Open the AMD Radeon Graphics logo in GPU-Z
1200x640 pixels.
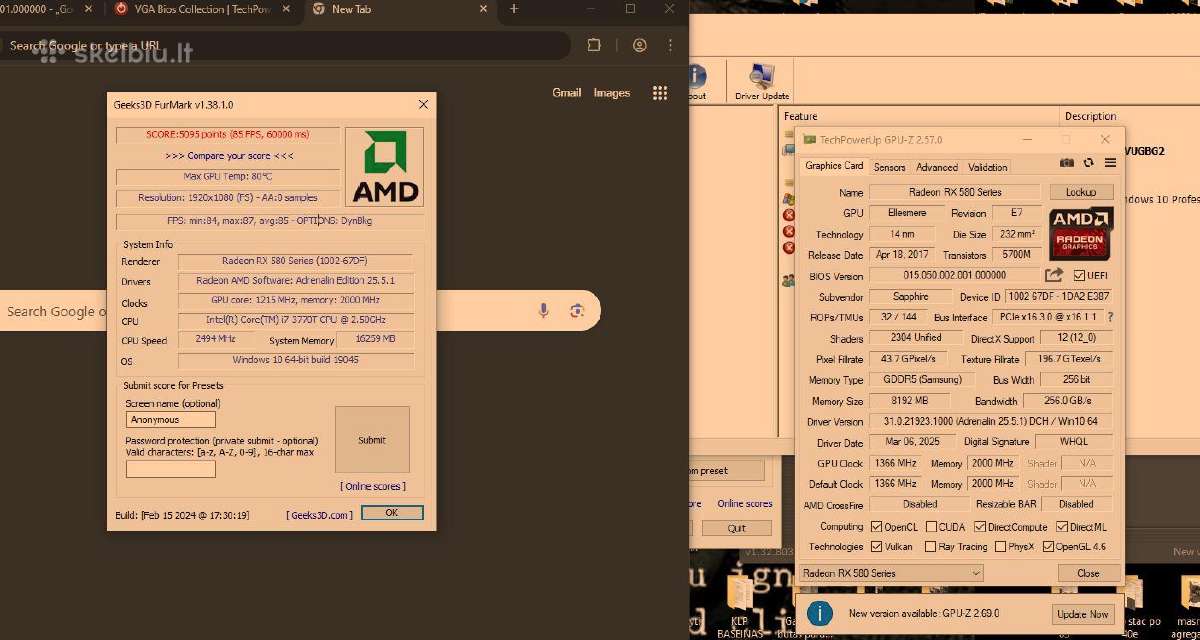pyautogui.click(x=1081, y=232)
